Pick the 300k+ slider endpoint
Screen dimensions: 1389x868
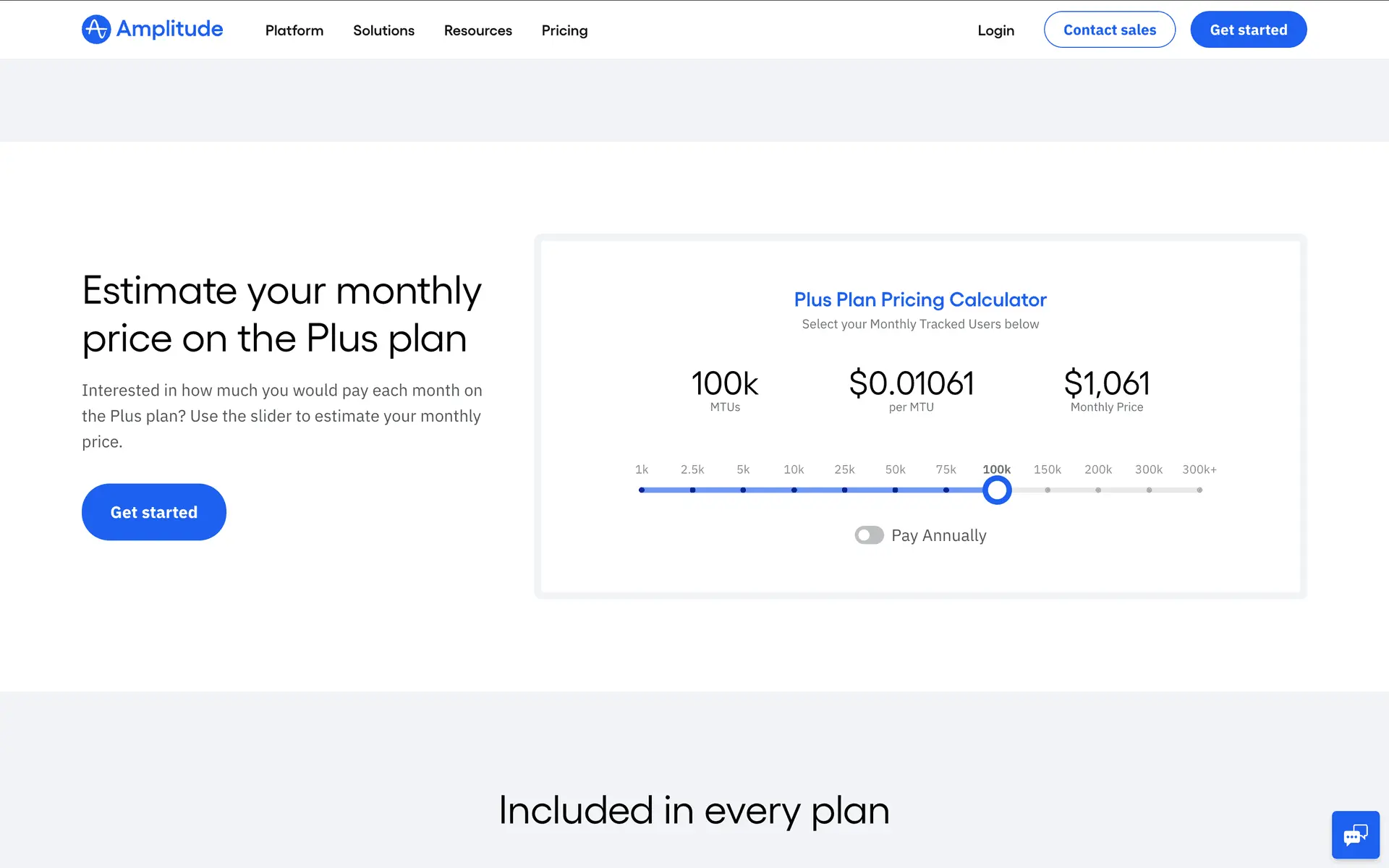(x=1199, y=490)
